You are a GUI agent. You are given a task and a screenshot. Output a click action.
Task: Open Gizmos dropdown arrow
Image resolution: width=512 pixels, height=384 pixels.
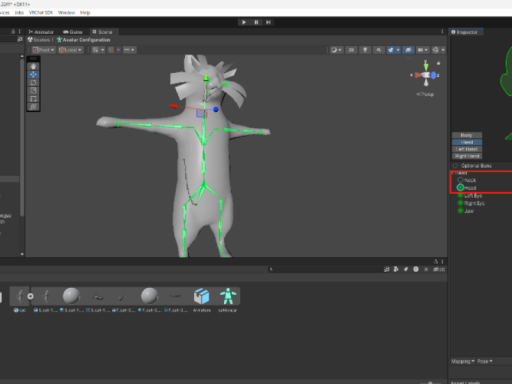[x=443, y=50]
